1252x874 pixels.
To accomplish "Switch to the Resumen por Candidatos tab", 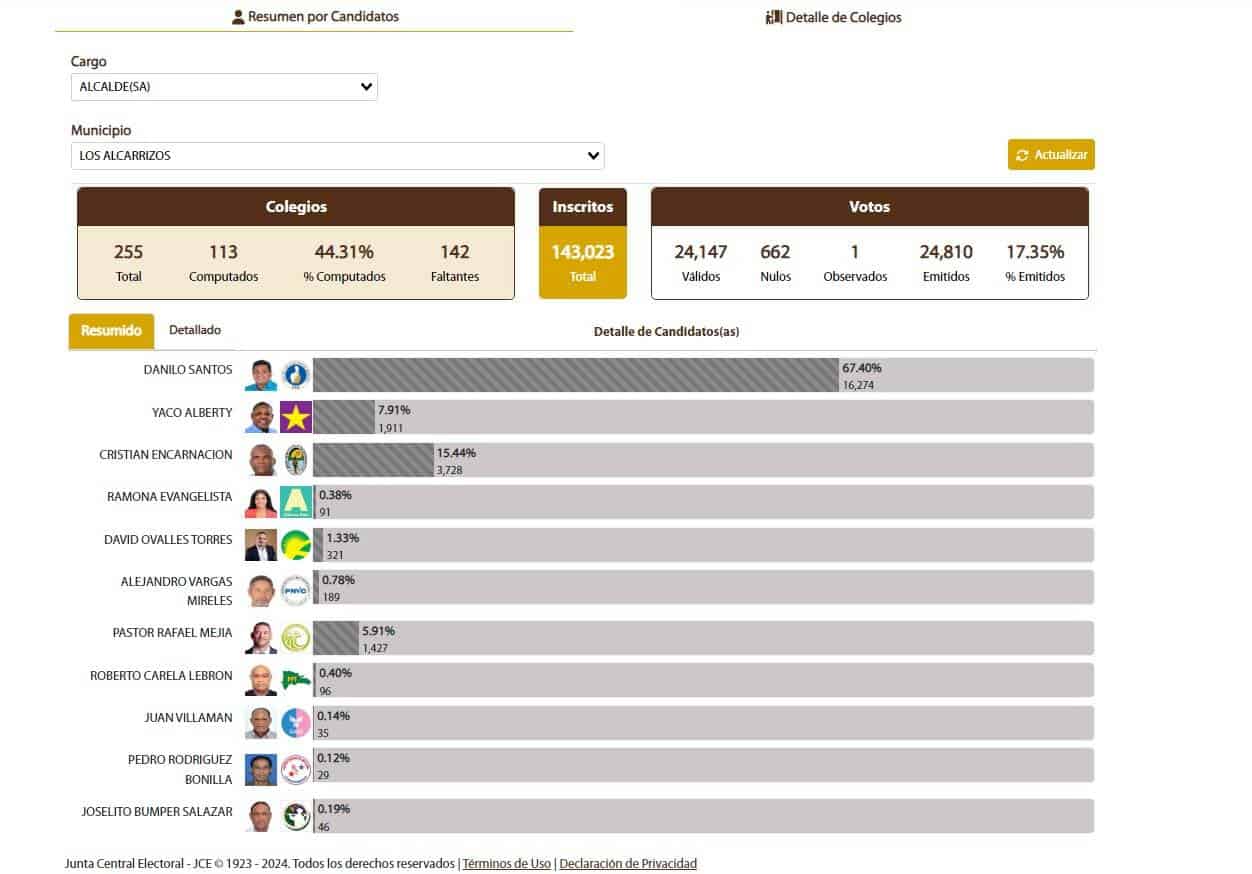I will (x=314, y=17).
